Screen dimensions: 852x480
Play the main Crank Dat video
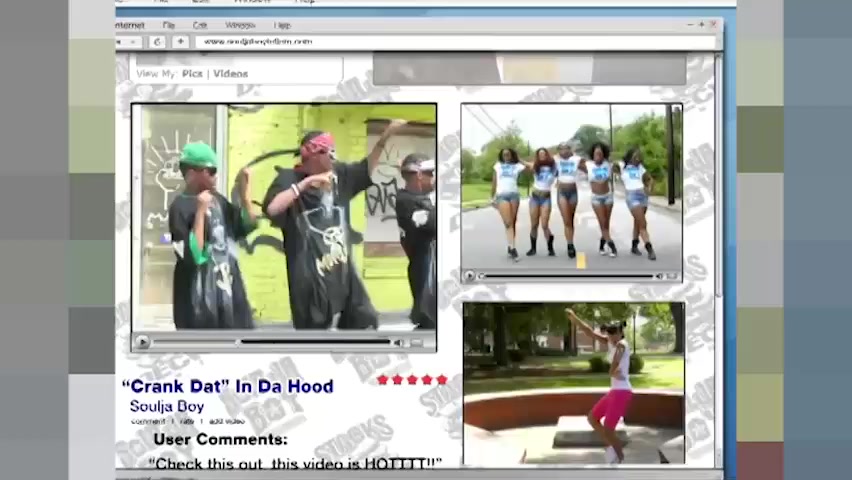pos(142,342)
